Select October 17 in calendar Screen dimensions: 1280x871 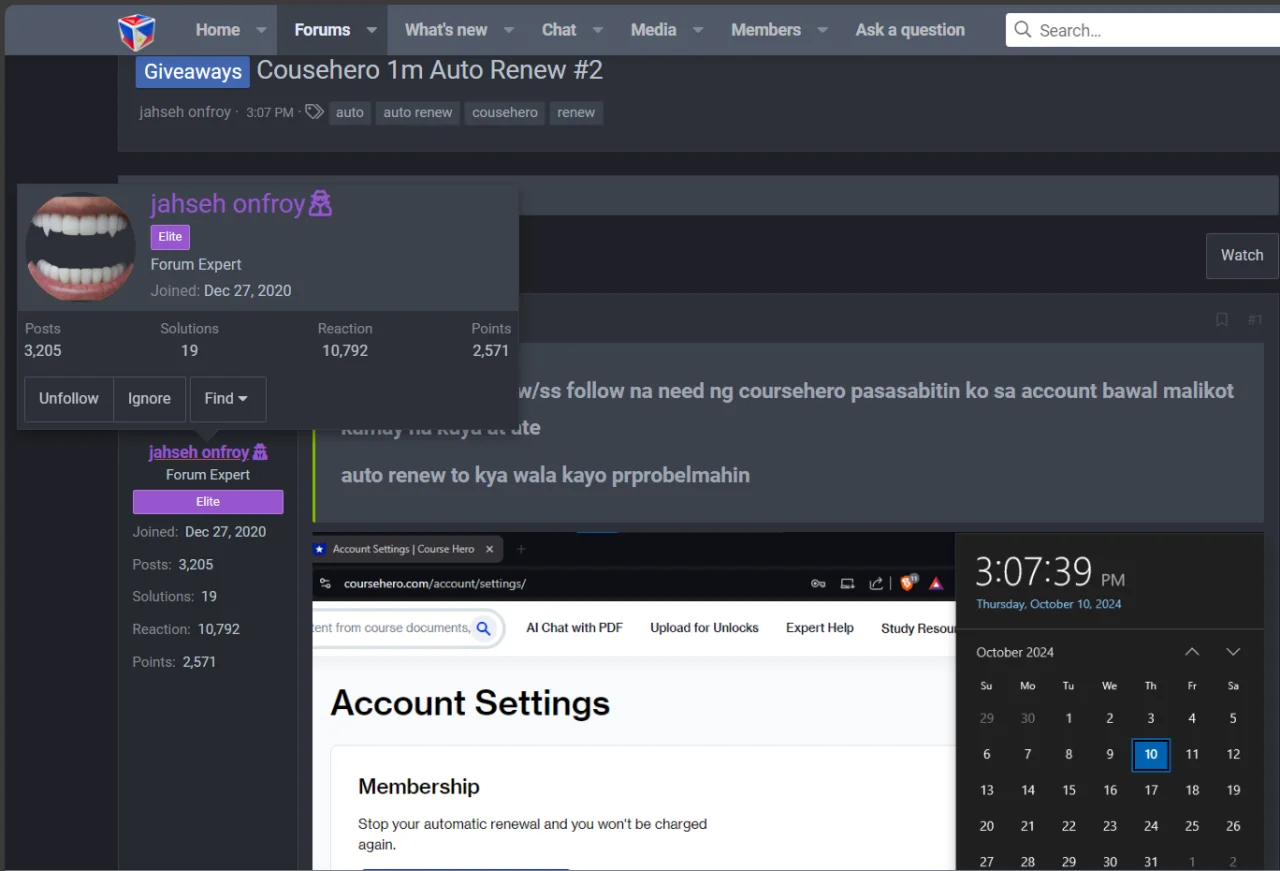1151,790
